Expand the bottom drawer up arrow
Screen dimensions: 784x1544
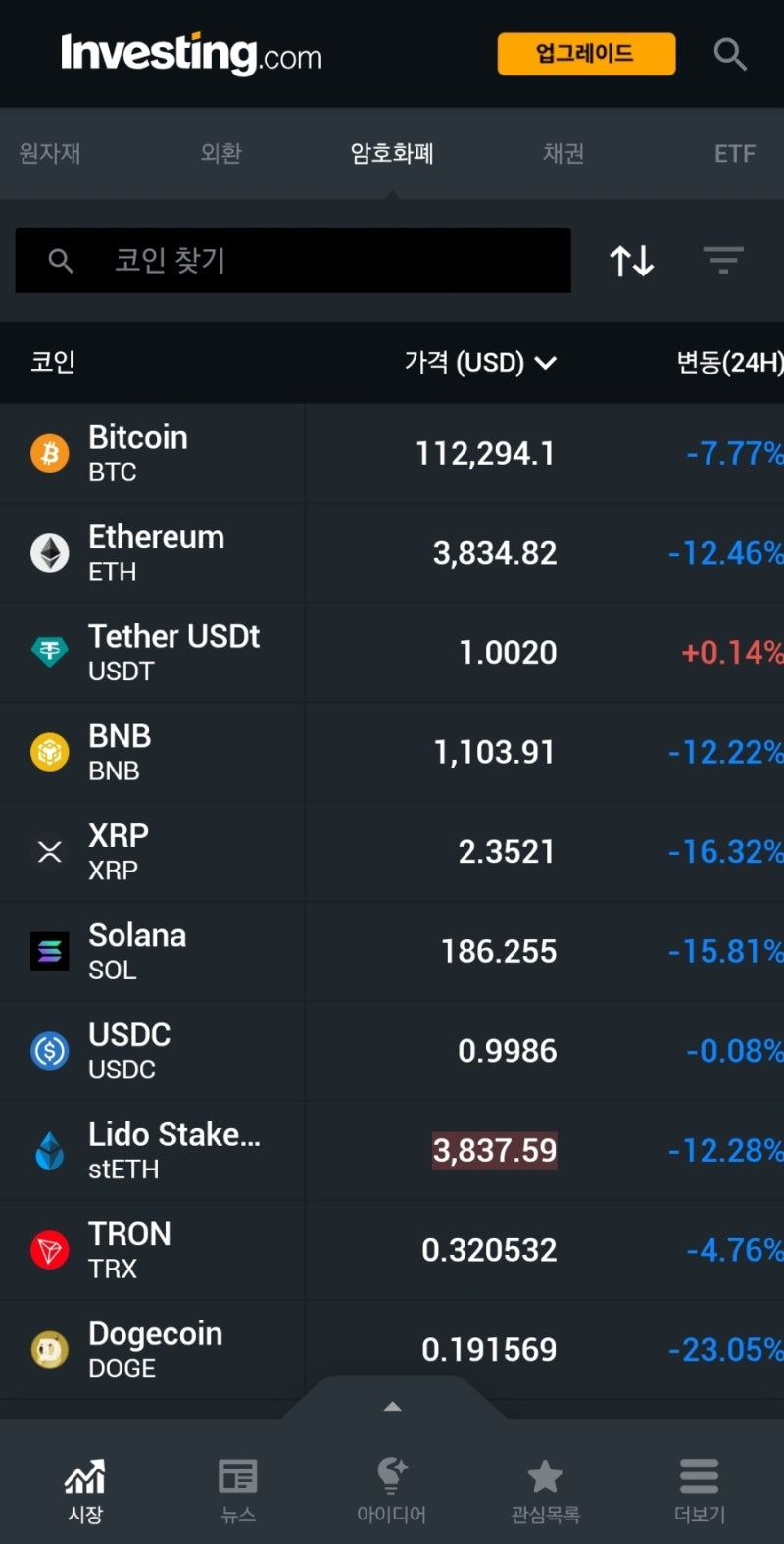click(x=393, y=1407)
